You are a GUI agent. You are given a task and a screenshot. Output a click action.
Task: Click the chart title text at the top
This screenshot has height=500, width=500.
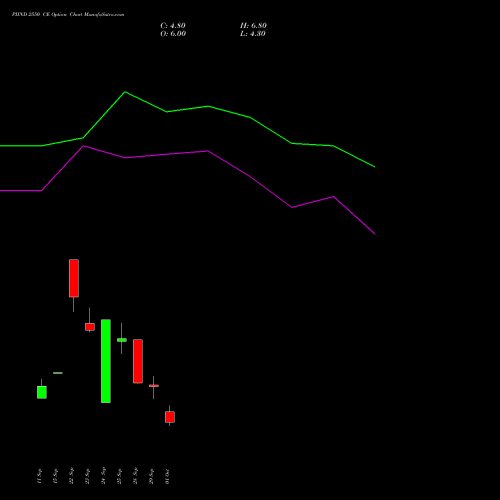click(68, 15)
